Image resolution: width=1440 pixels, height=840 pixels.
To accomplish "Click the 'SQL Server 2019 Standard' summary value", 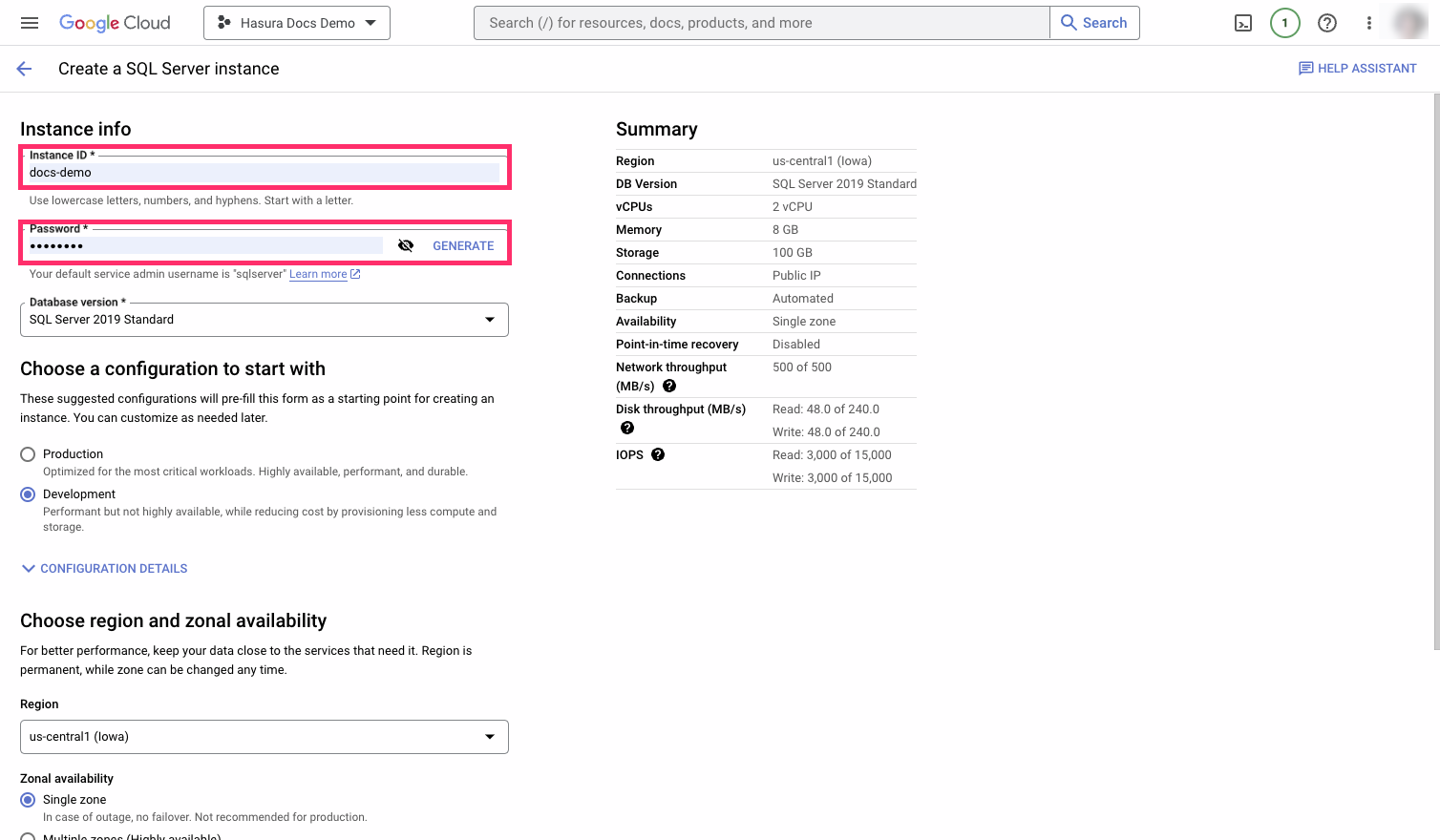I will tap(844, 184).
